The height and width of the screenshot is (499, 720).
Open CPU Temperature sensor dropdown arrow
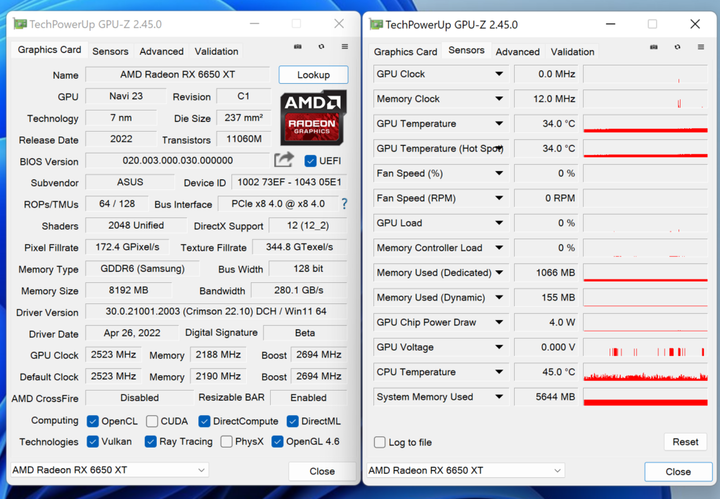499,371
